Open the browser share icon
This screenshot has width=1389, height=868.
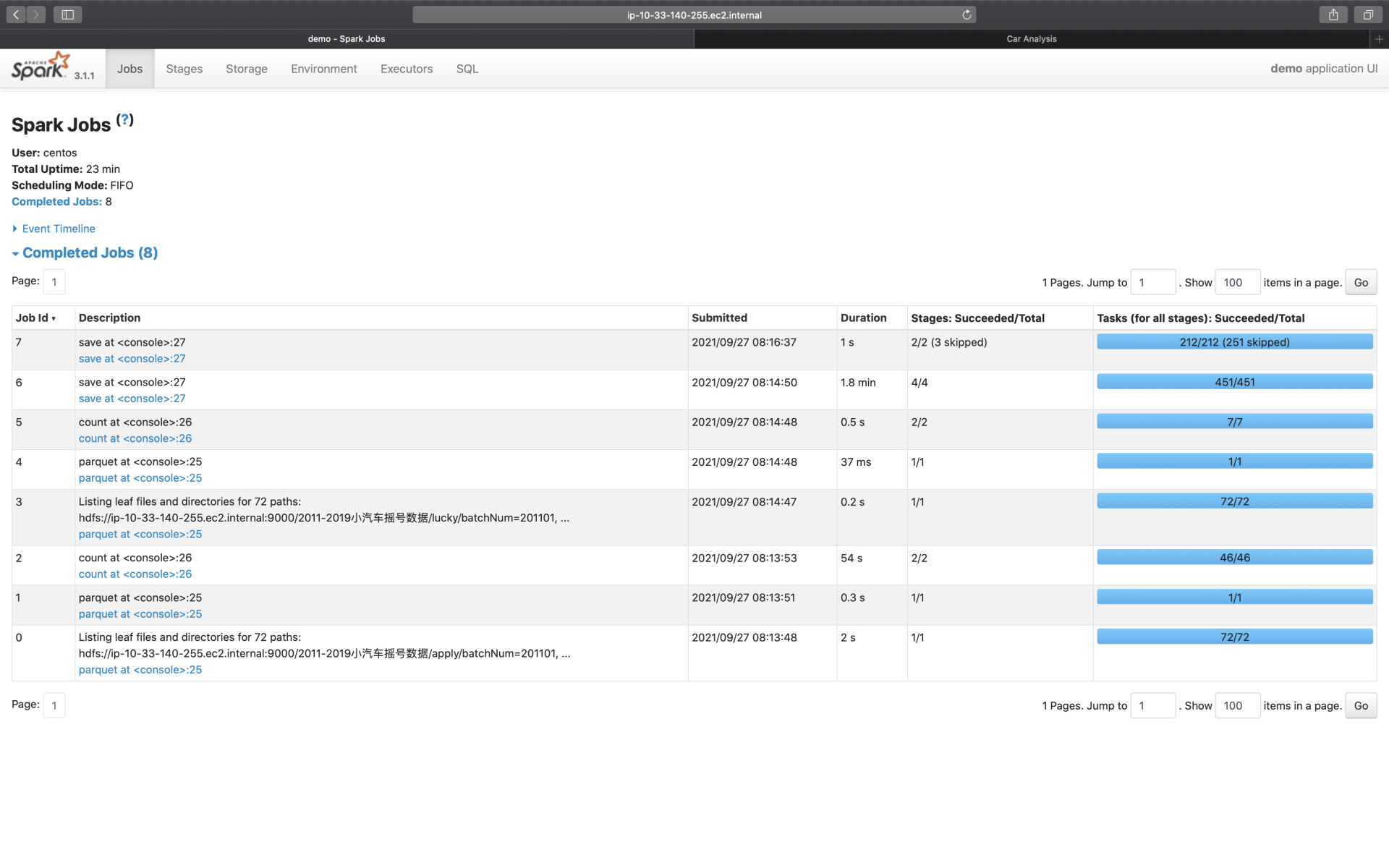pyautogui.click(x=1333, y=14)
